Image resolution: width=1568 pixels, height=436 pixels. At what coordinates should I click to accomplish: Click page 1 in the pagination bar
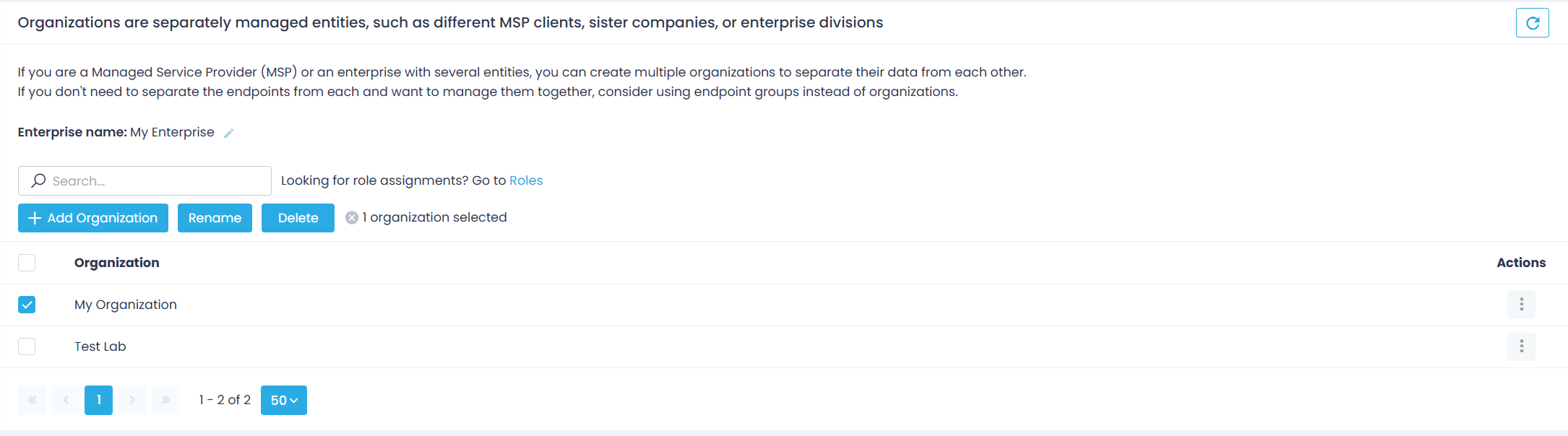click(98, 399)
